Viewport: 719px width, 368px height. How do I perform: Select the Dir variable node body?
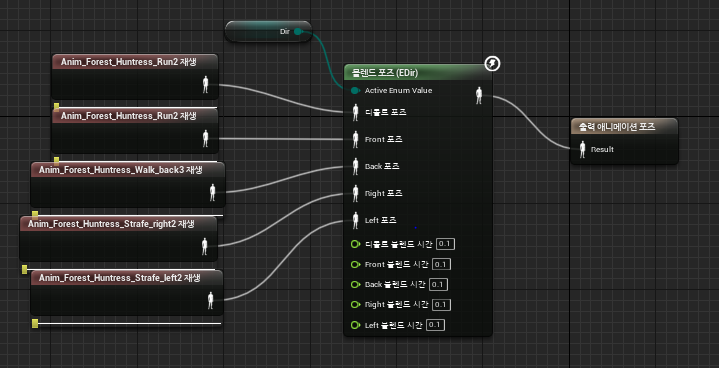(268, 32)
